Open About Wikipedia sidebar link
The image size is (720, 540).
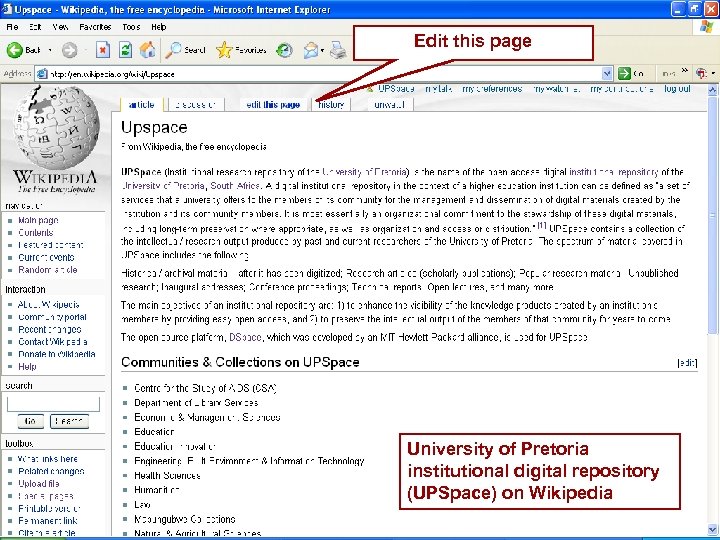pyautogui.click(x=48, y=305)
